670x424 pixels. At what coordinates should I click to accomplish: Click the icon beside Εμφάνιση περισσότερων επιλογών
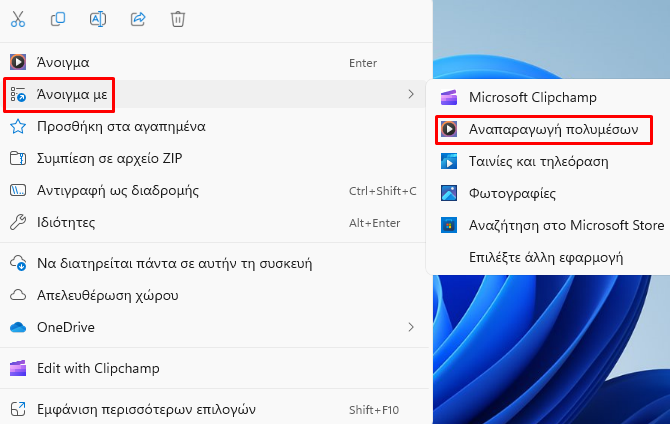18,409
